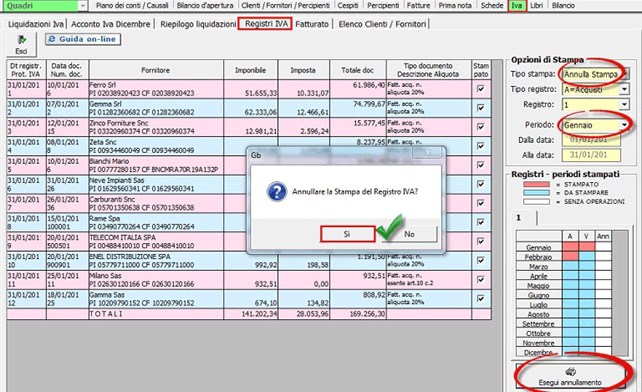Click the printer icon on Esegui annullamento
The width and height of the screenshot is (642, 392).
pos(571,372)
